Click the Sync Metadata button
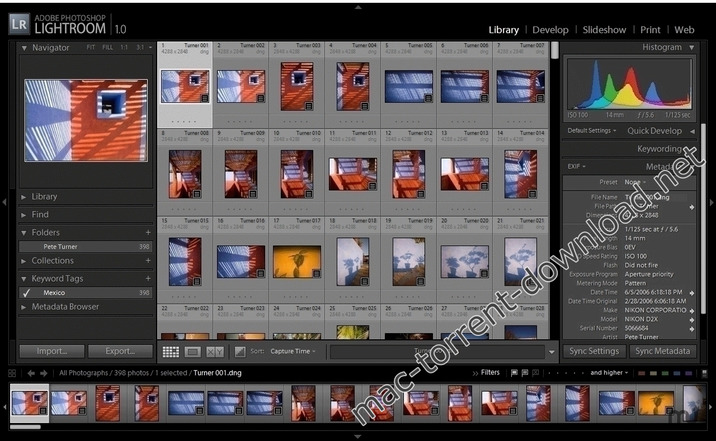This screenshot has height=441, width=716. (663, 351)
